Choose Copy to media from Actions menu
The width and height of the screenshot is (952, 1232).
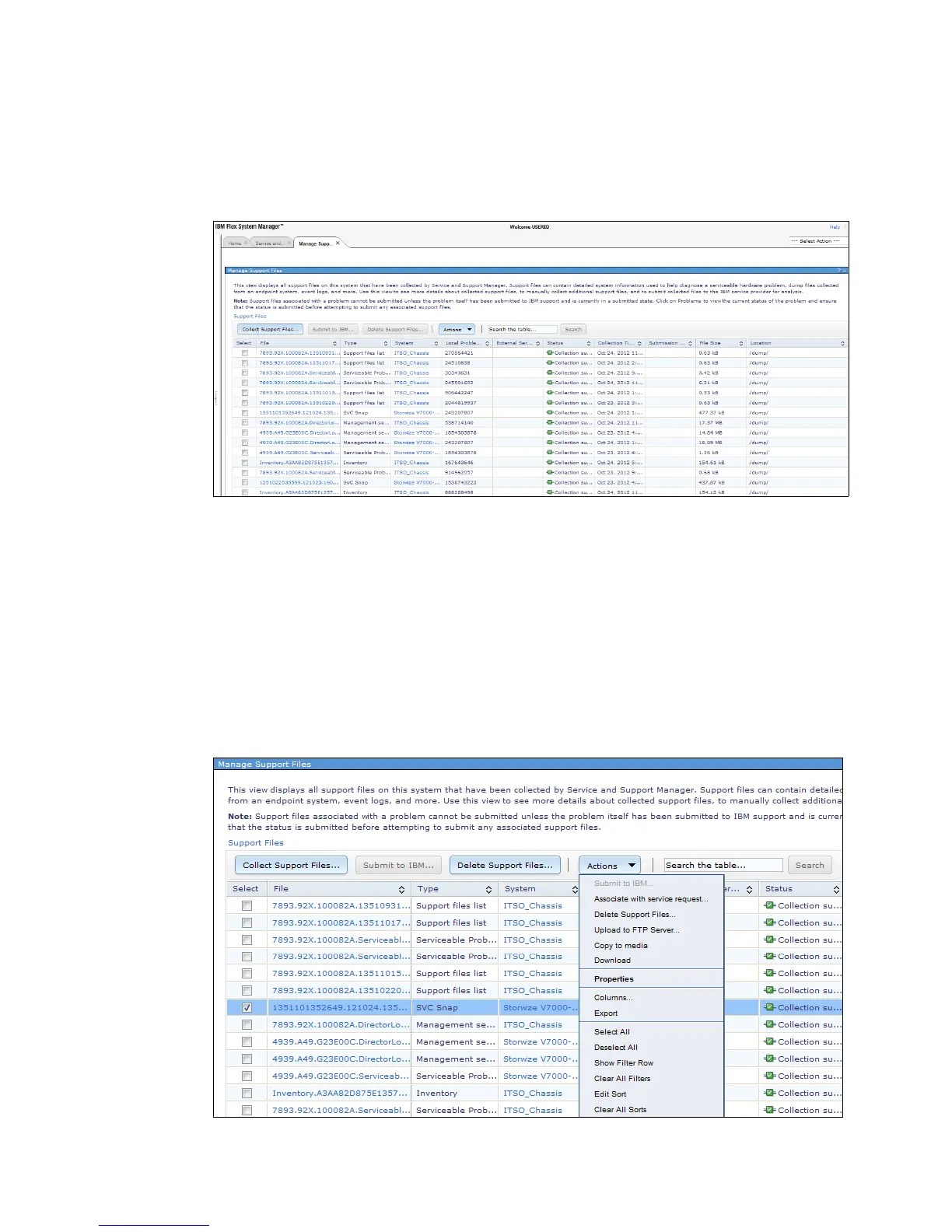point(621,946)
